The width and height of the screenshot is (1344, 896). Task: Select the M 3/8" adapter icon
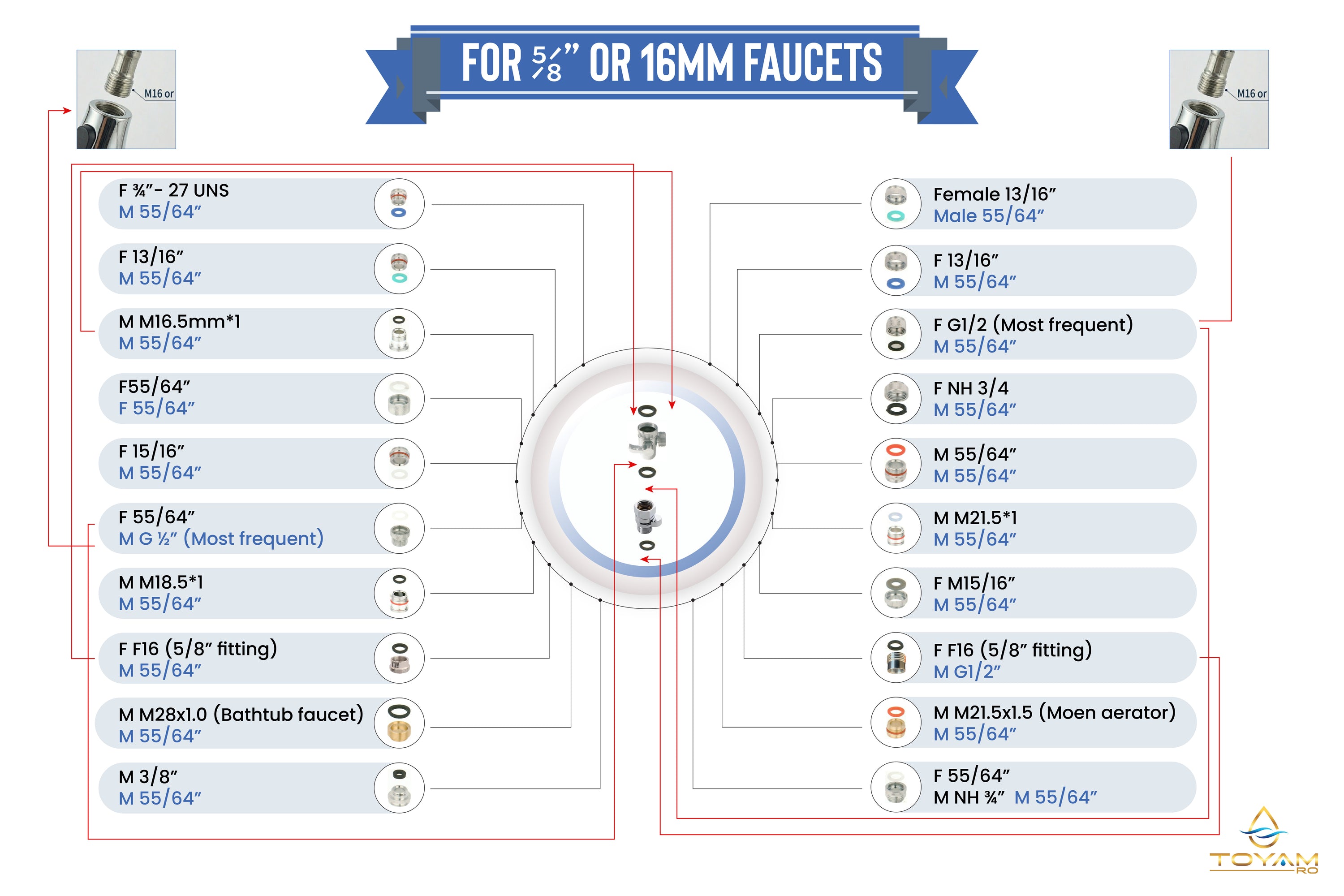click(x=399, y=788)
